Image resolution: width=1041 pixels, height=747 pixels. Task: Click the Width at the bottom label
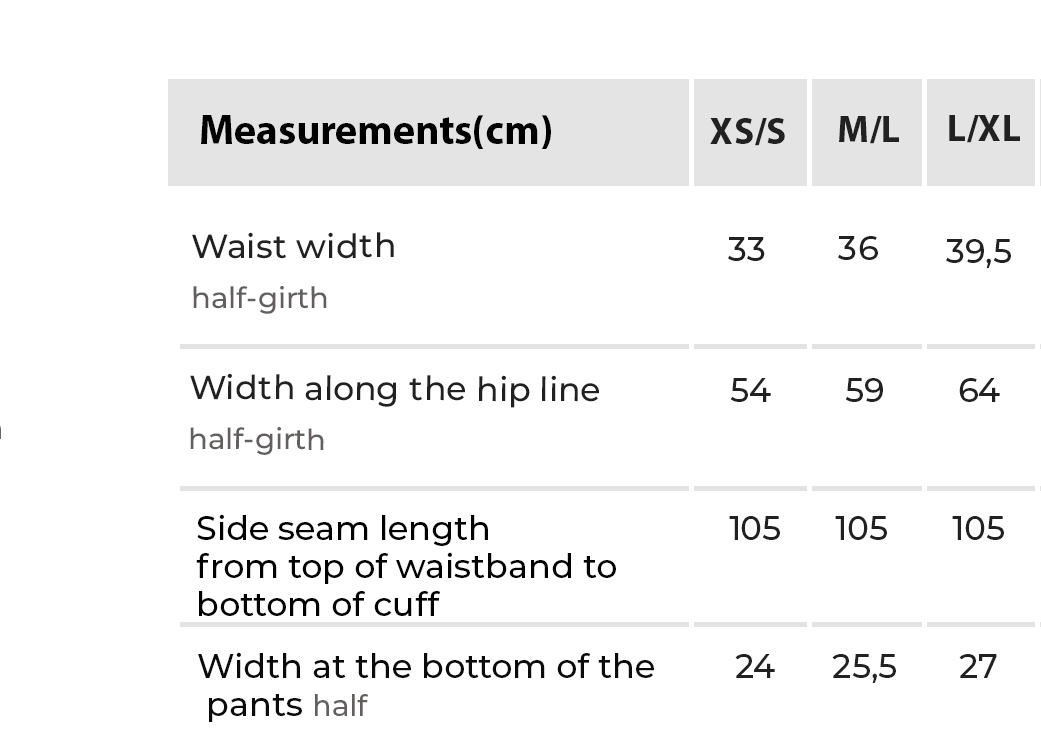pyautogui.click(x=425, y=667)
